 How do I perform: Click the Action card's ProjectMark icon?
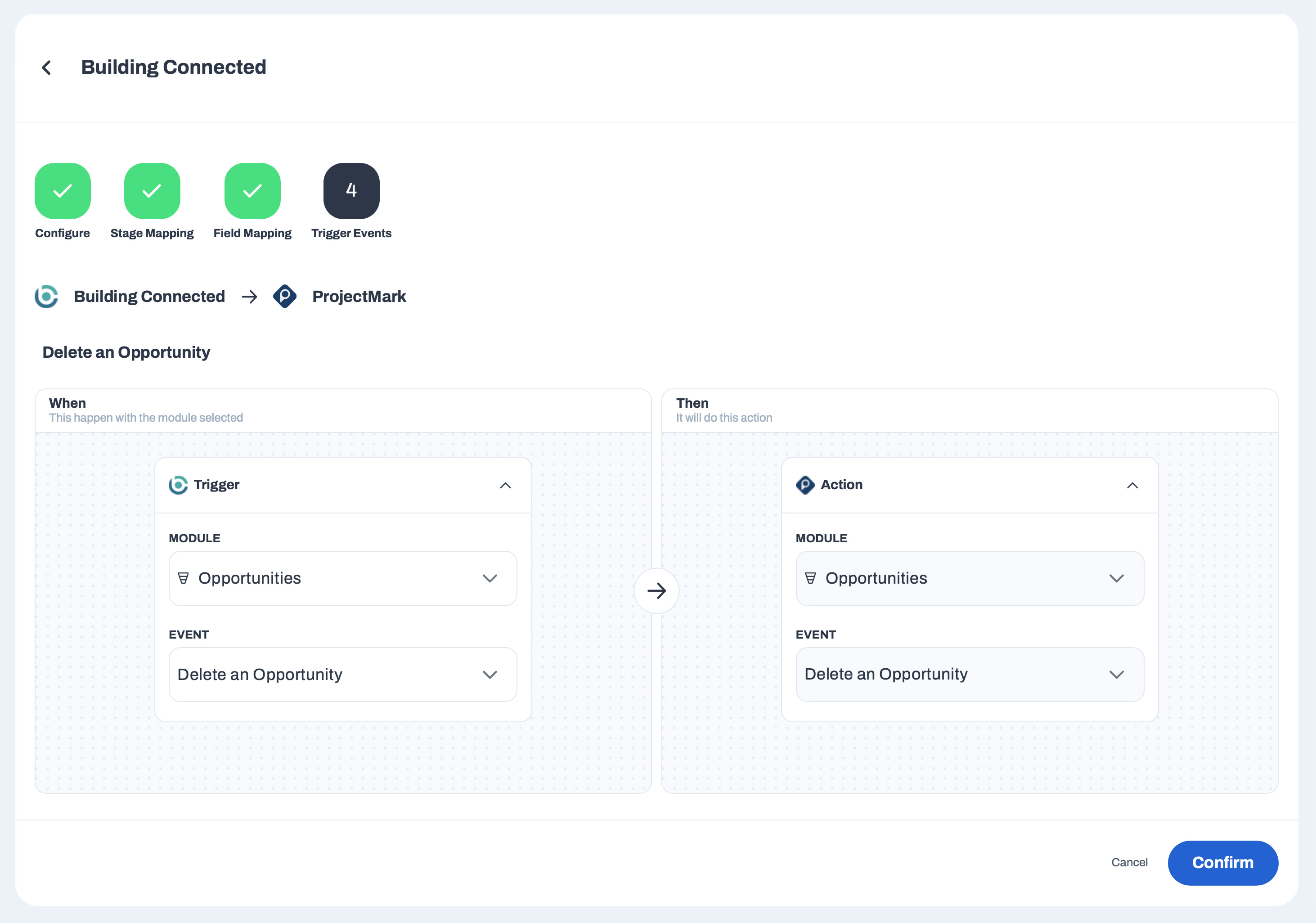805,485
